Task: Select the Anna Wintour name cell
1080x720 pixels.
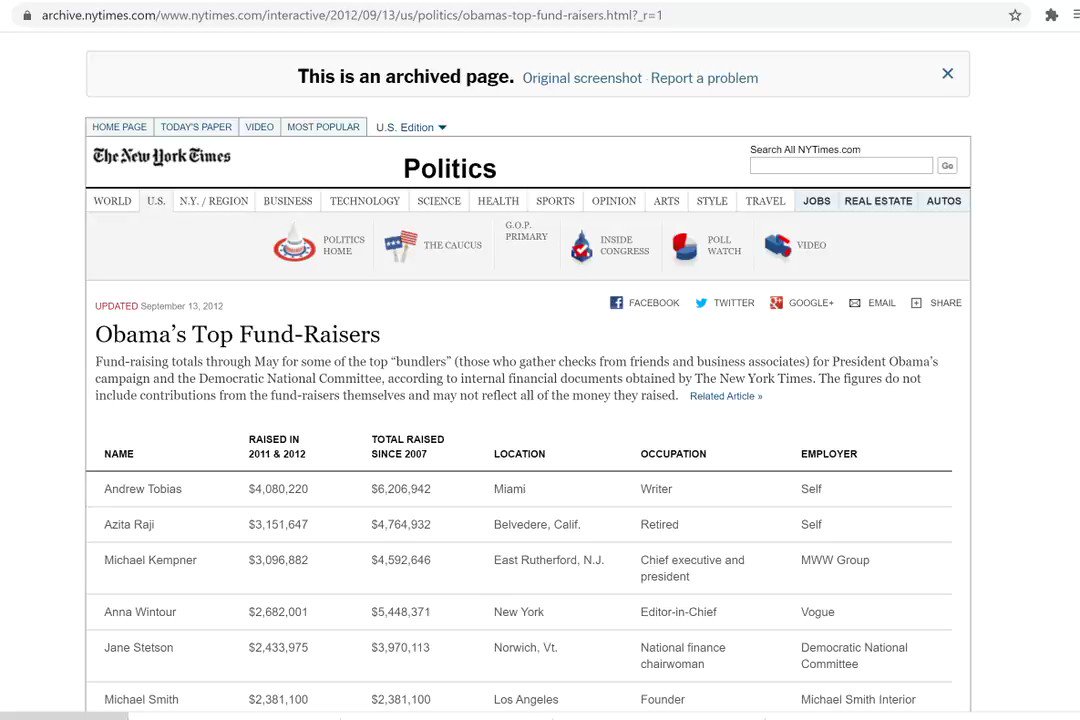Action: [140, 612]
